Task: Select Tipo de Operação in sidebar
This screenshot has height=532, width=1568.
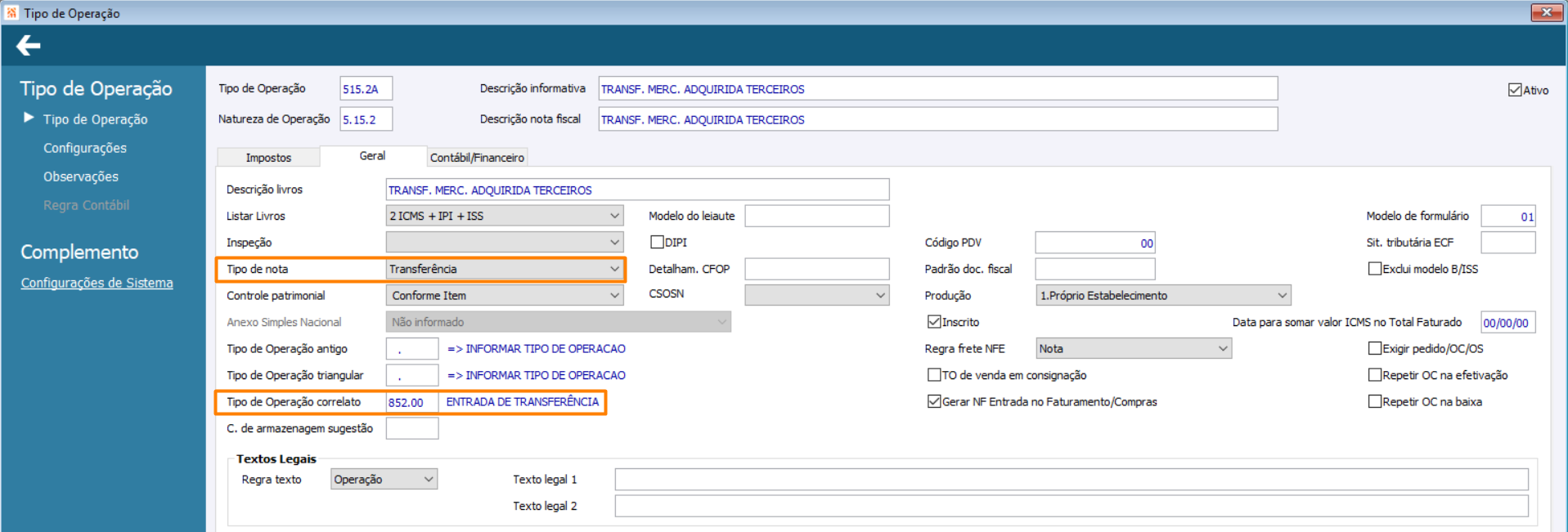Action: point(96,119)
